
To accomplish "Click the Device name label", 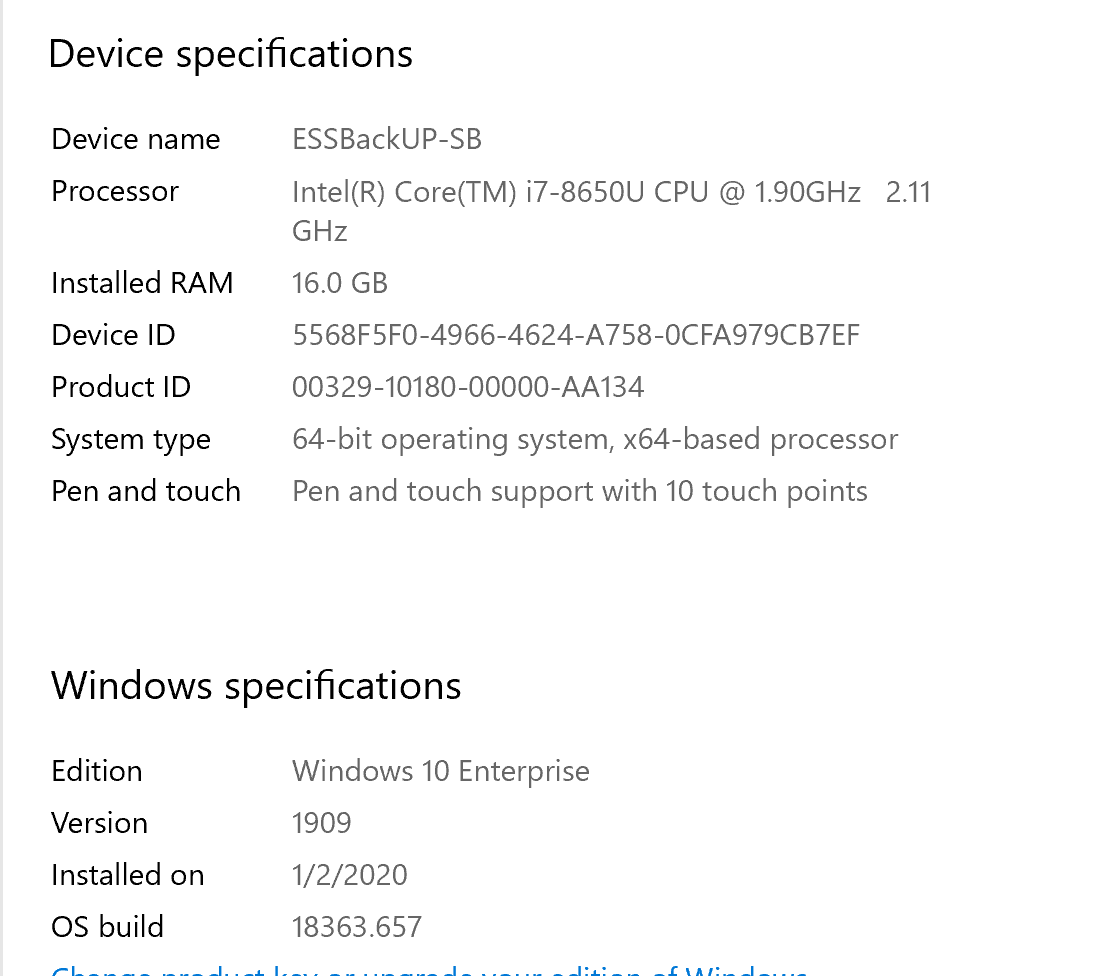I will pyautogui.click(x=135, y=139).
